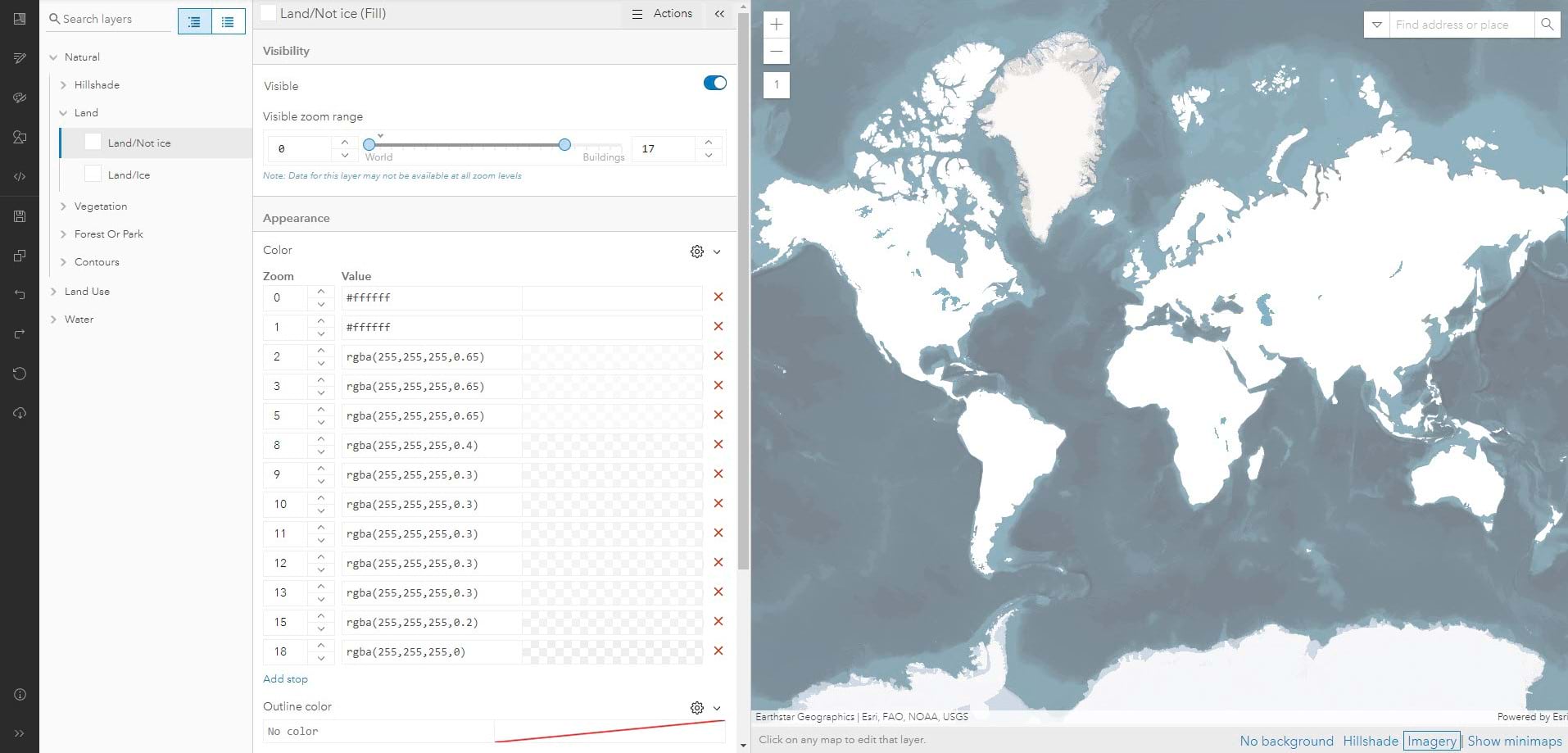The height and width of the screenshot is (753, 1568).
Task: Open the info icon near sidebar bottom
Action: coord(20,695)
